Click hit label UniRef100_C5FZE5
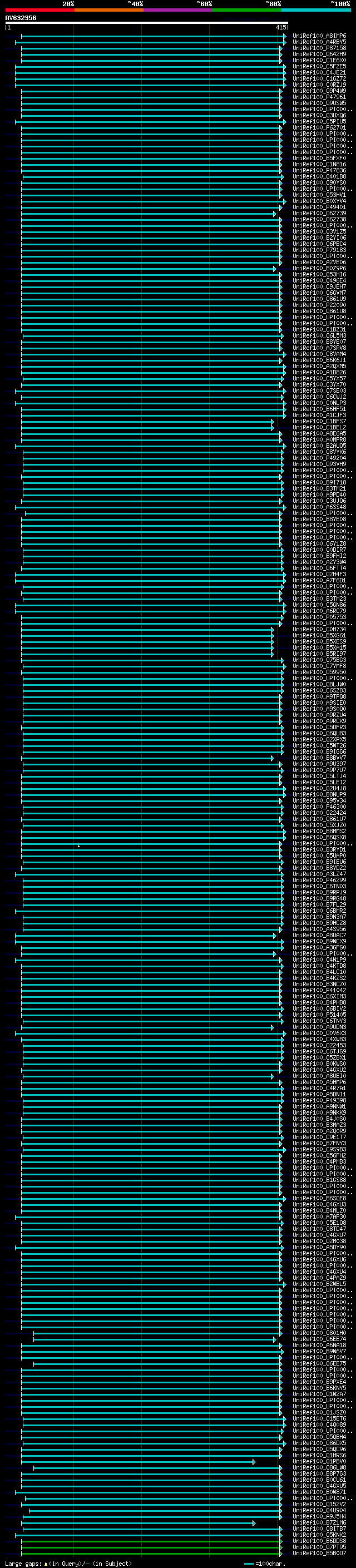Image resolution: width=356 pixels, height=1568 pixels. pos(319,66)
